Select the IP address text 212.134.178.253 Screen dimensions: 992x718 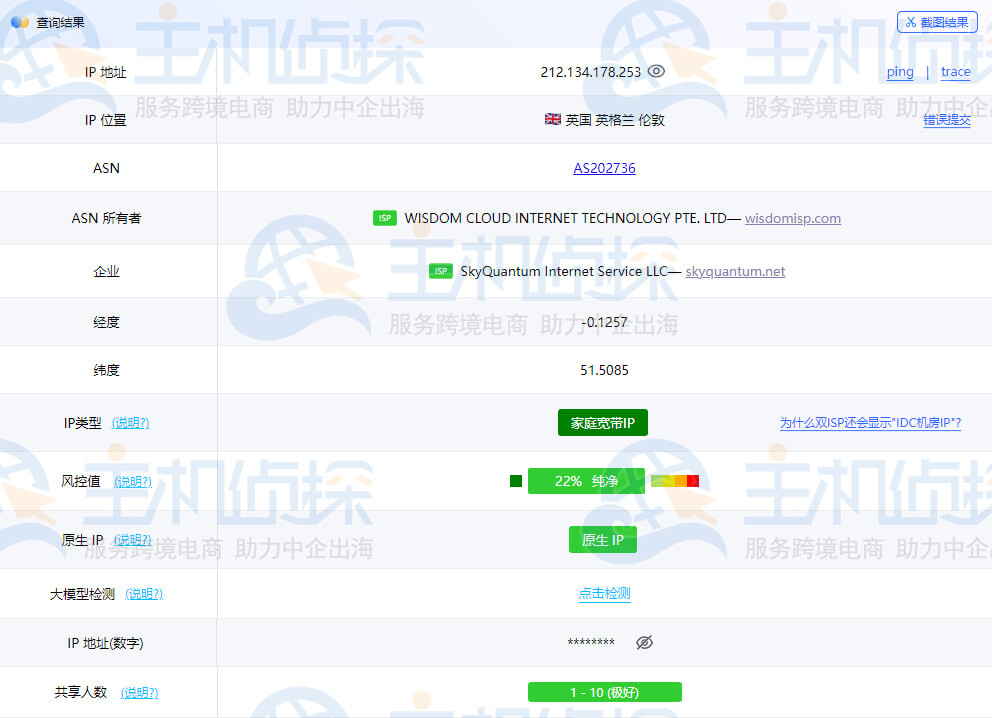(590, 72)
